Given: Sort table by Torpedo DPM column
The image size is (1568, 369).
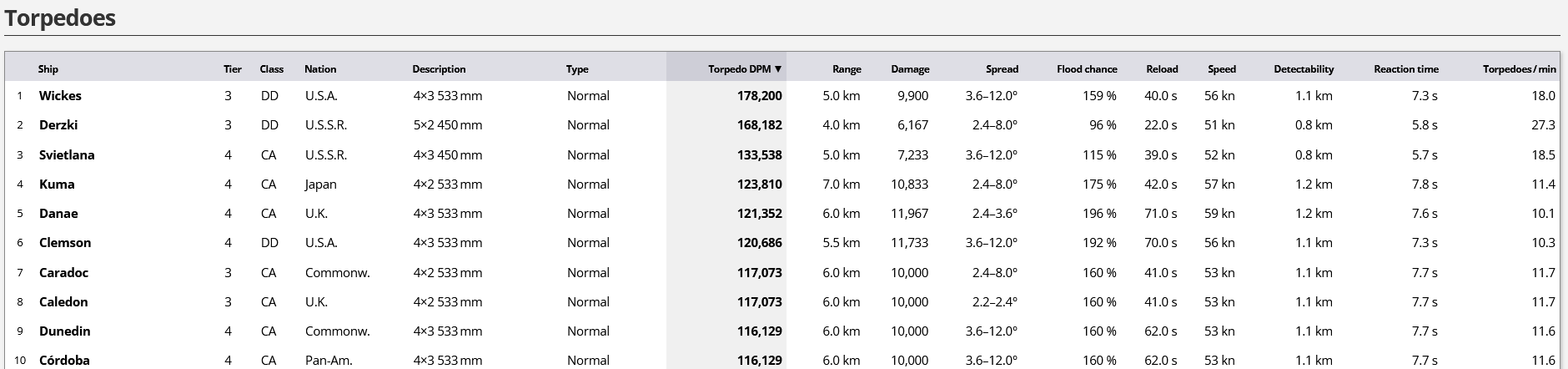Looking at the screenshot, I should [744, 69].
